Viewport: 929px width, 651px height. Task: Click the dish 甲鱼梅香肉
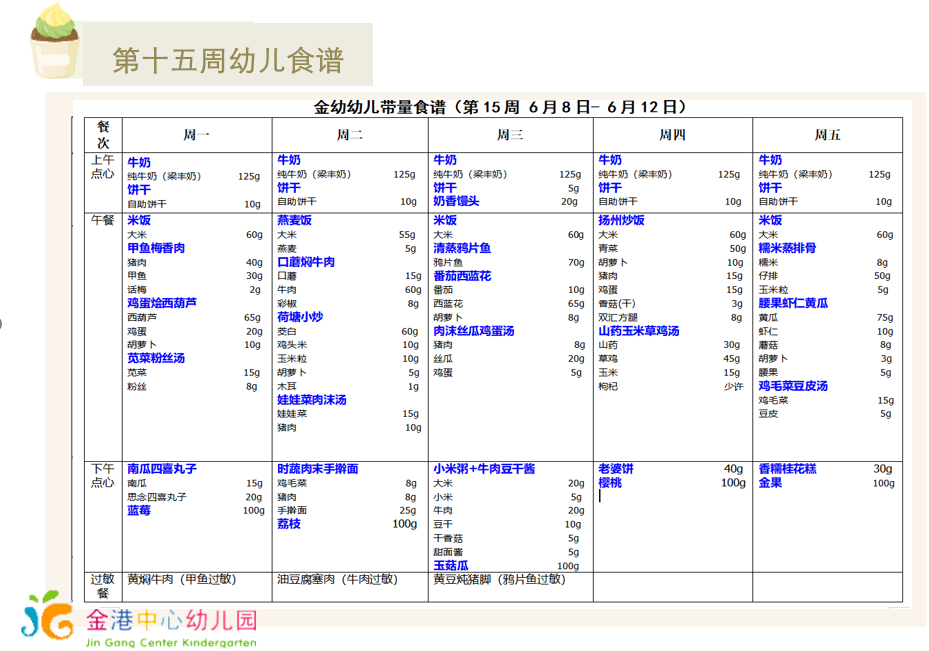coord(156,248)
